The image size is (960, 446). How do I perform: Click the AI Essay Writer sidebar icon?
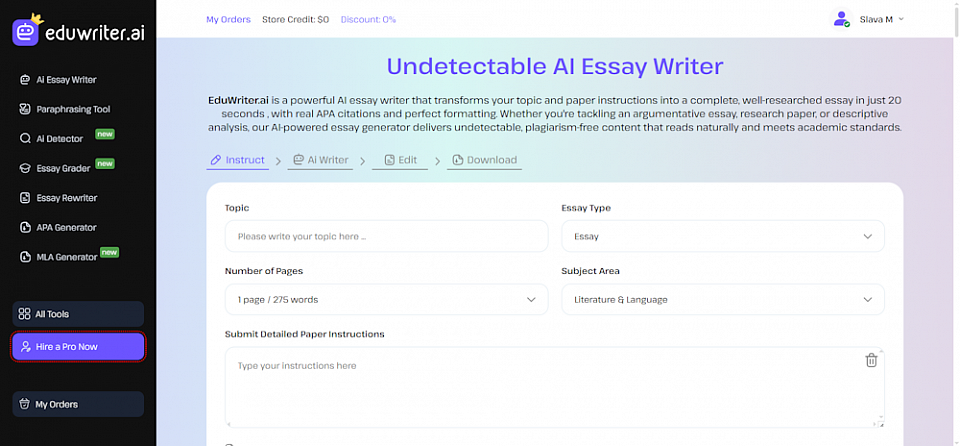coord(25,80)
